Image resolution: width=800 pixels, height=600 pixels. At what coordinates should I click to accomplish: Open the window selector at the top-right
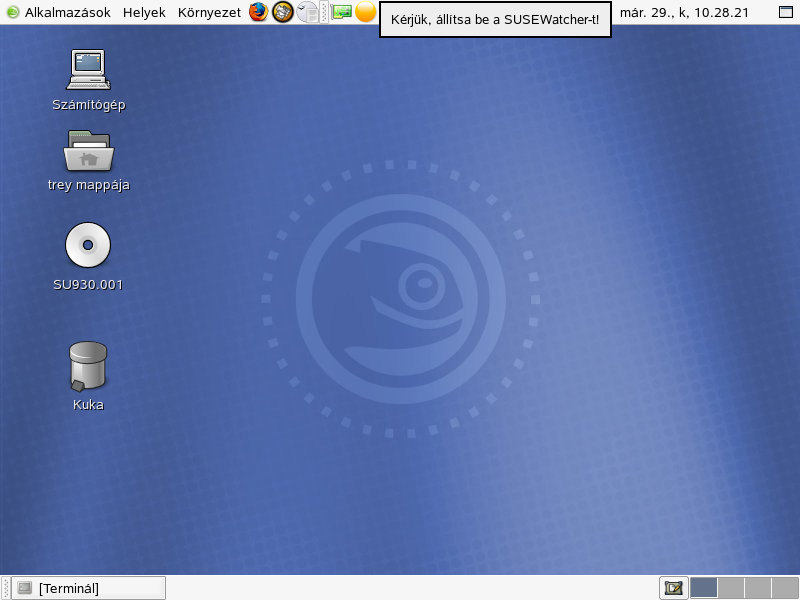(x=786, y=12)
